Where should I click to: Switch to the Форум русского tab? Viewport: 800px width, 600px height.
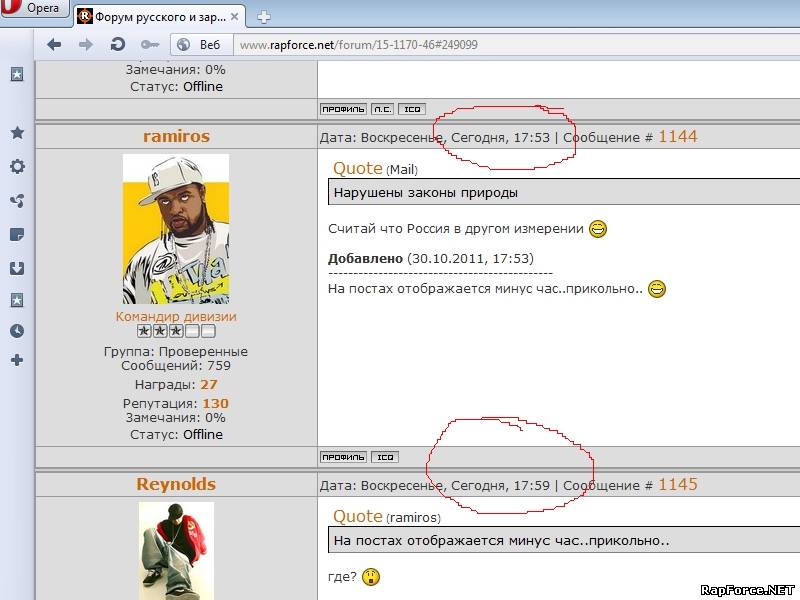158,17
